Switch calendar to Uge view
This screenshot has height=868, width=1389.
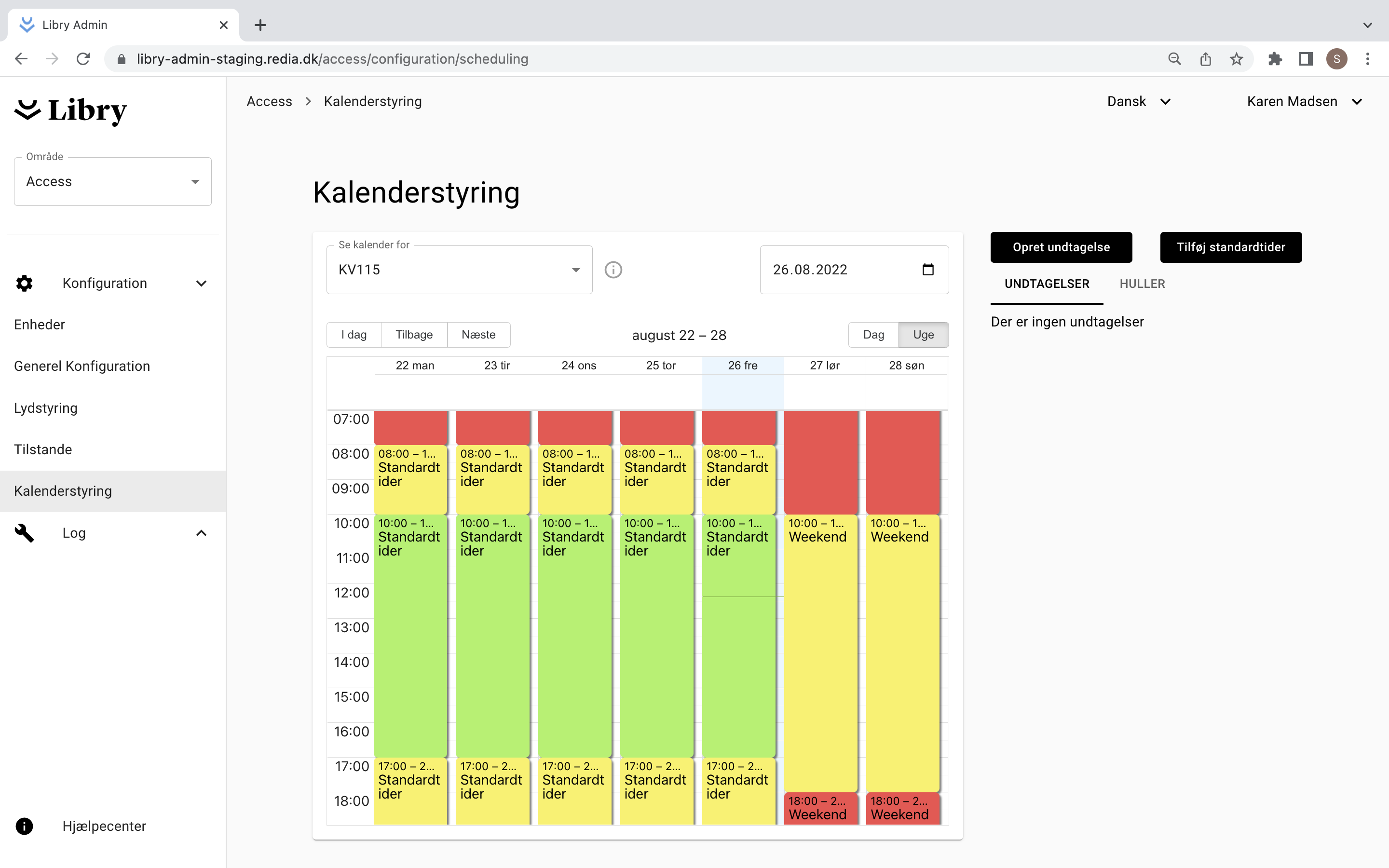coord(923,335)
